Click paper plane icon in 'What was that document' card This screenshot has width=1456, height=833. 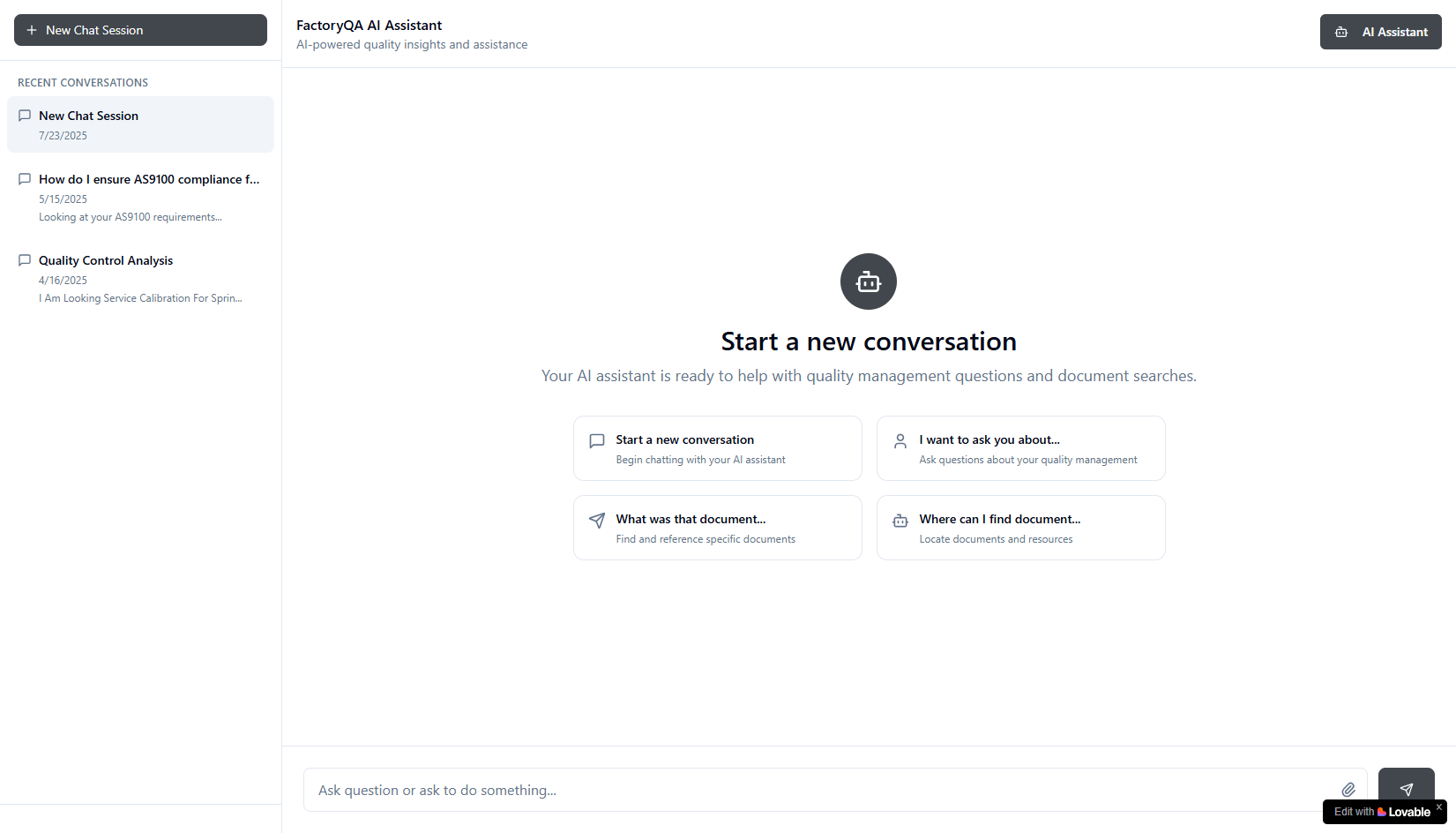tap(597, 521)
